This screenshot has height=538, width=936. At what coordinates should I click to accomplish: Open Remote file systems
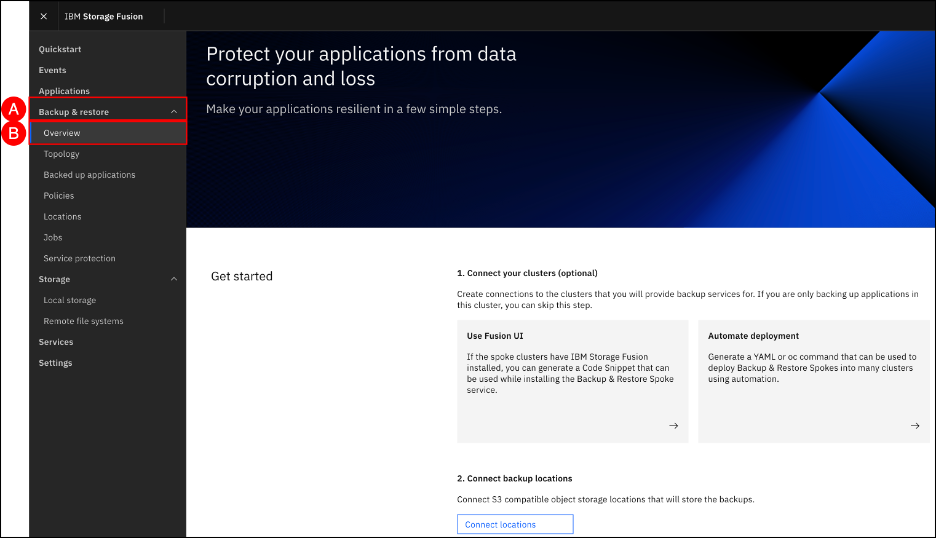click(83, 322)
